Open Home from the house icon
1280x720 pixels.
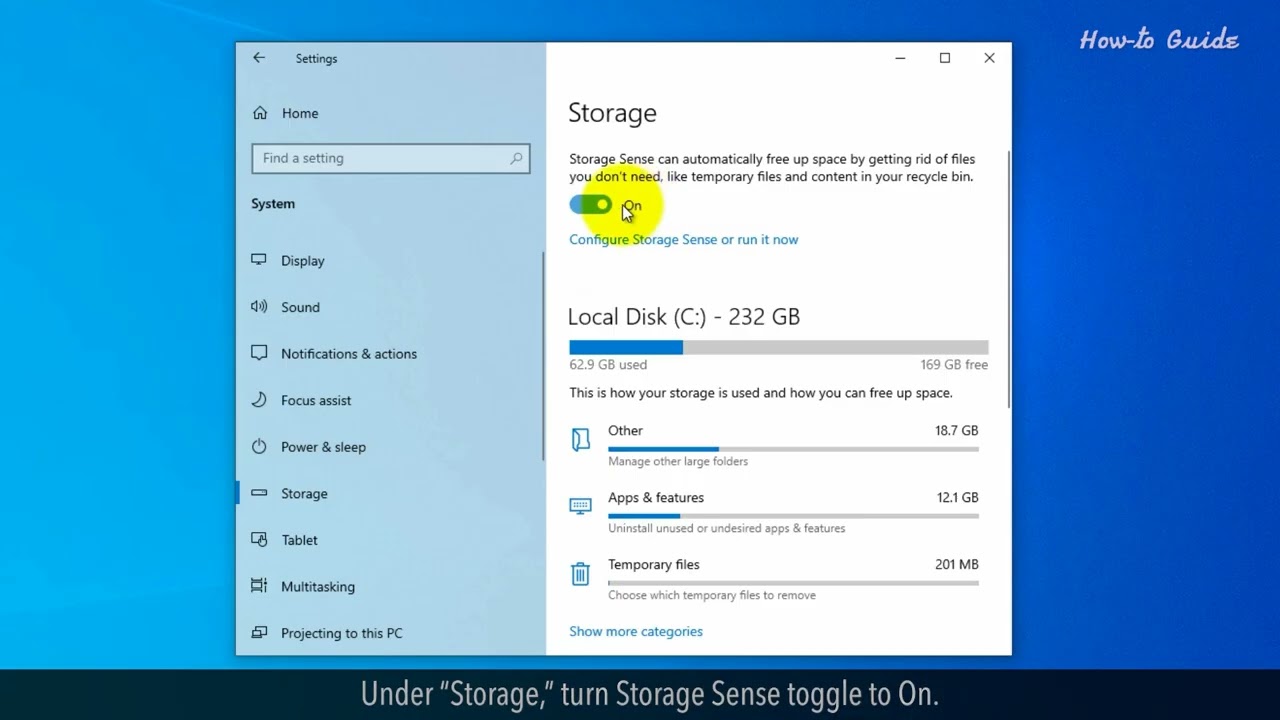(260, 113)
